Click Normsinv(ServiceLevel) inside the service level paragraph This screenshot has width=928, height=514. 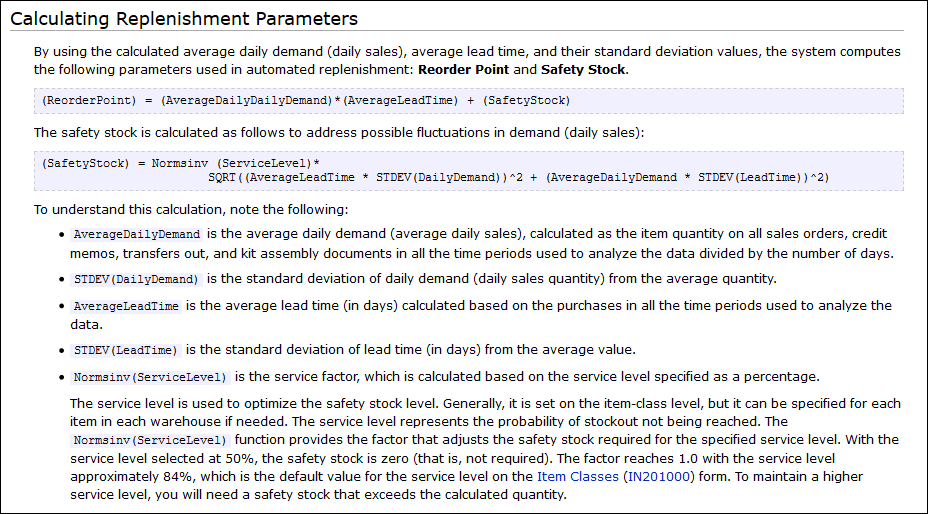[151, 440]
